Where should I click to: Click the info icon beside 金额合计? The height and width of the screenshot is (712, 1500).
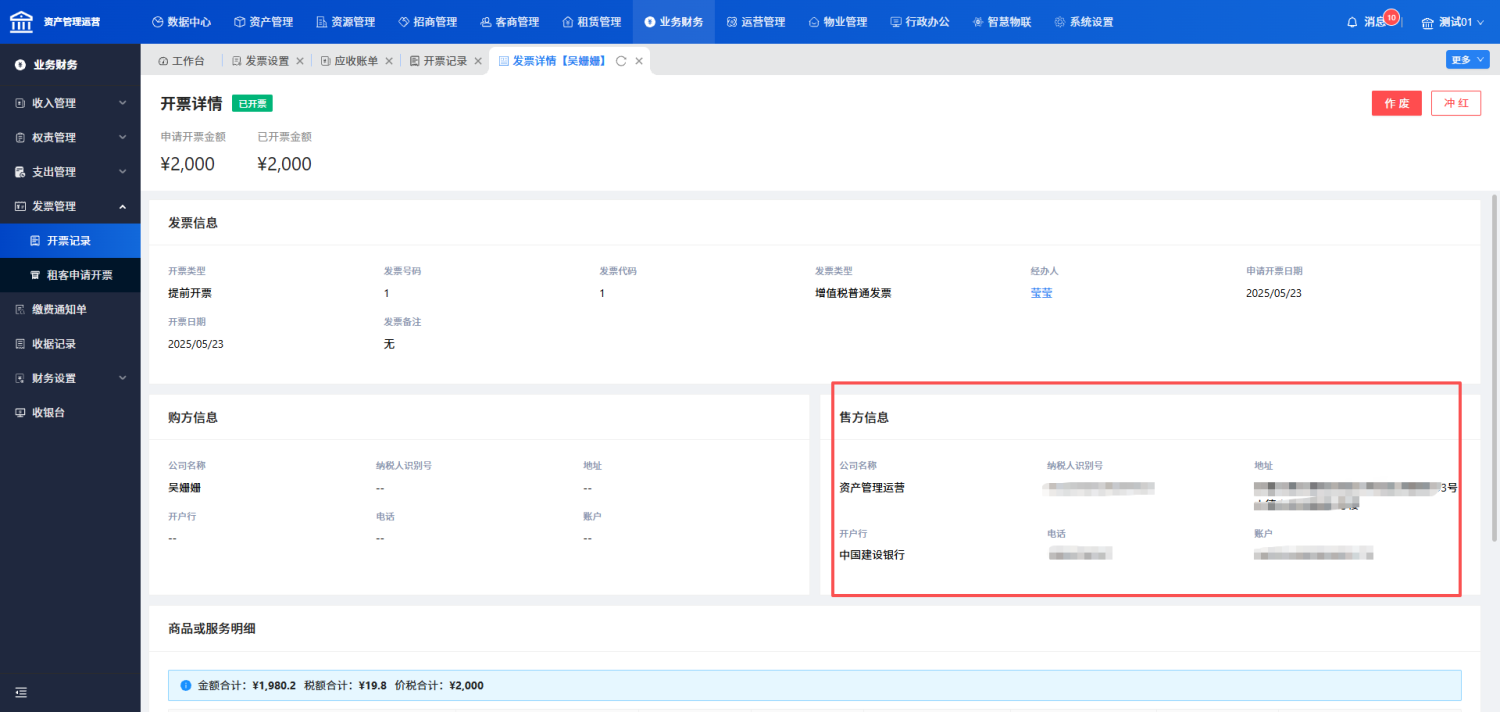(x=185, y=685)
